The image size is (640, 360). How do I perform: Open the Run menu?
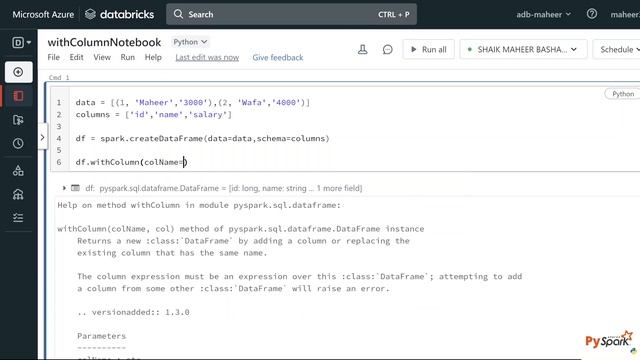128,58
